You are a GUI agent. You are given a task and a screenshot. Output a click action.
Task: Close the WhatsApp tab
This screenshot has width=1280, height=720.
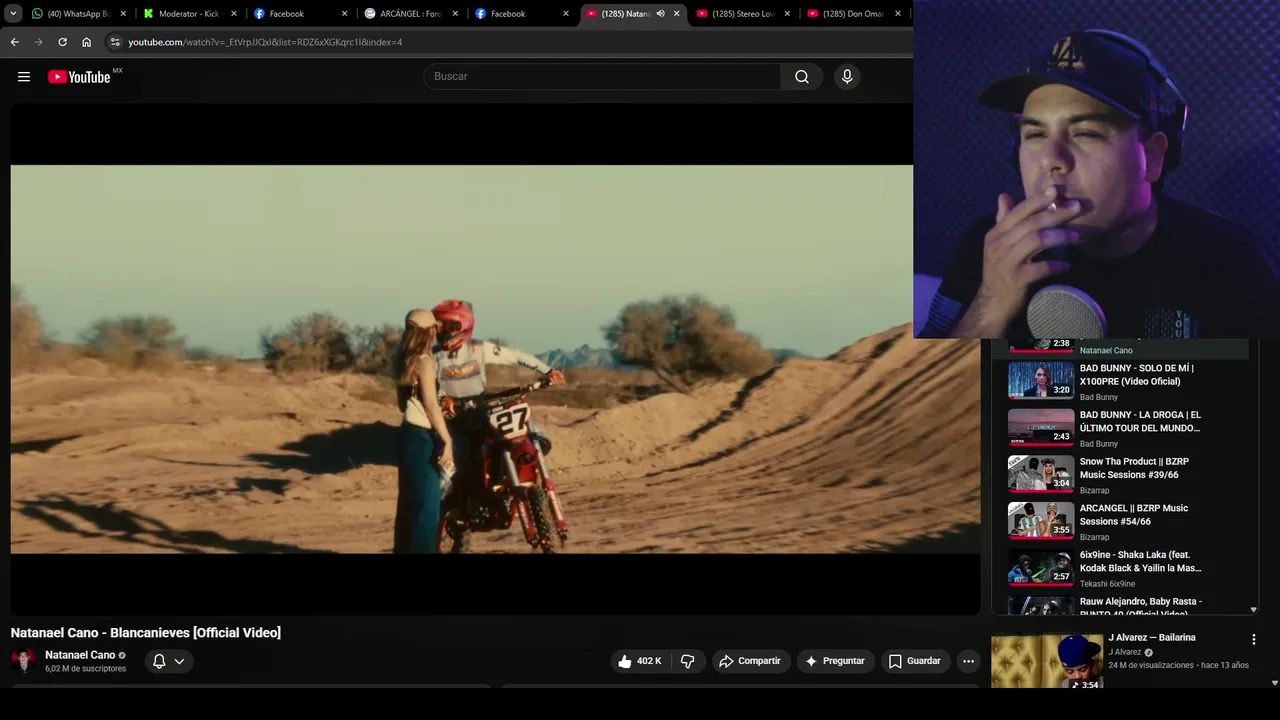point(123,14)
